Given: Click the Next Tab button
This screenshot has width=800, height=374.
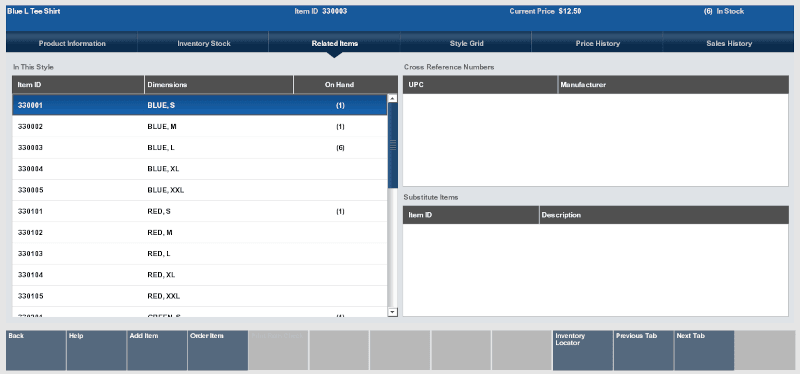Looking at the screenshot, I should (704, 350).
